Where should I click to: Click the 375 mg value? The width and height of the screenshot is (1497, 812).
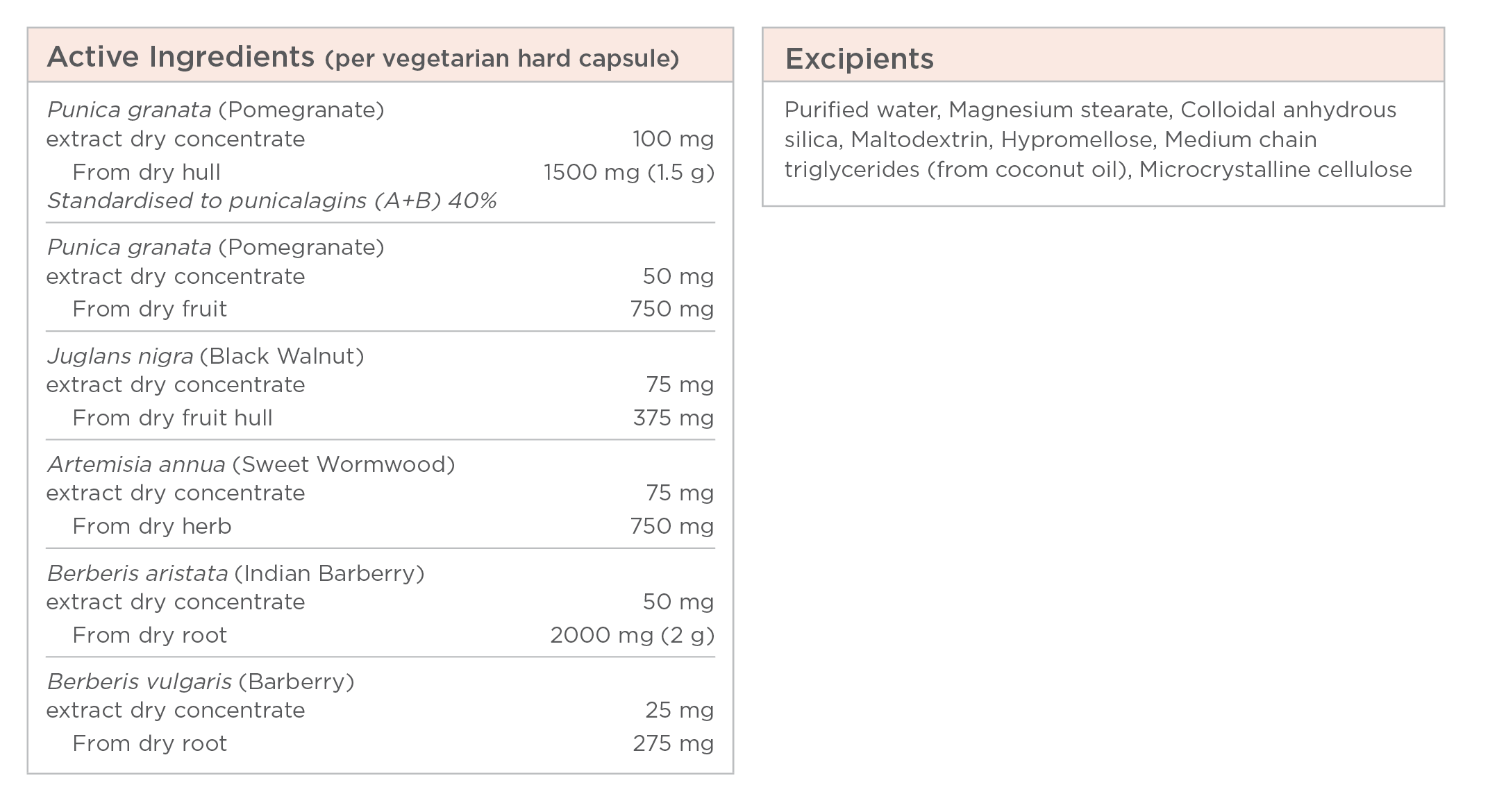point(673,418)
